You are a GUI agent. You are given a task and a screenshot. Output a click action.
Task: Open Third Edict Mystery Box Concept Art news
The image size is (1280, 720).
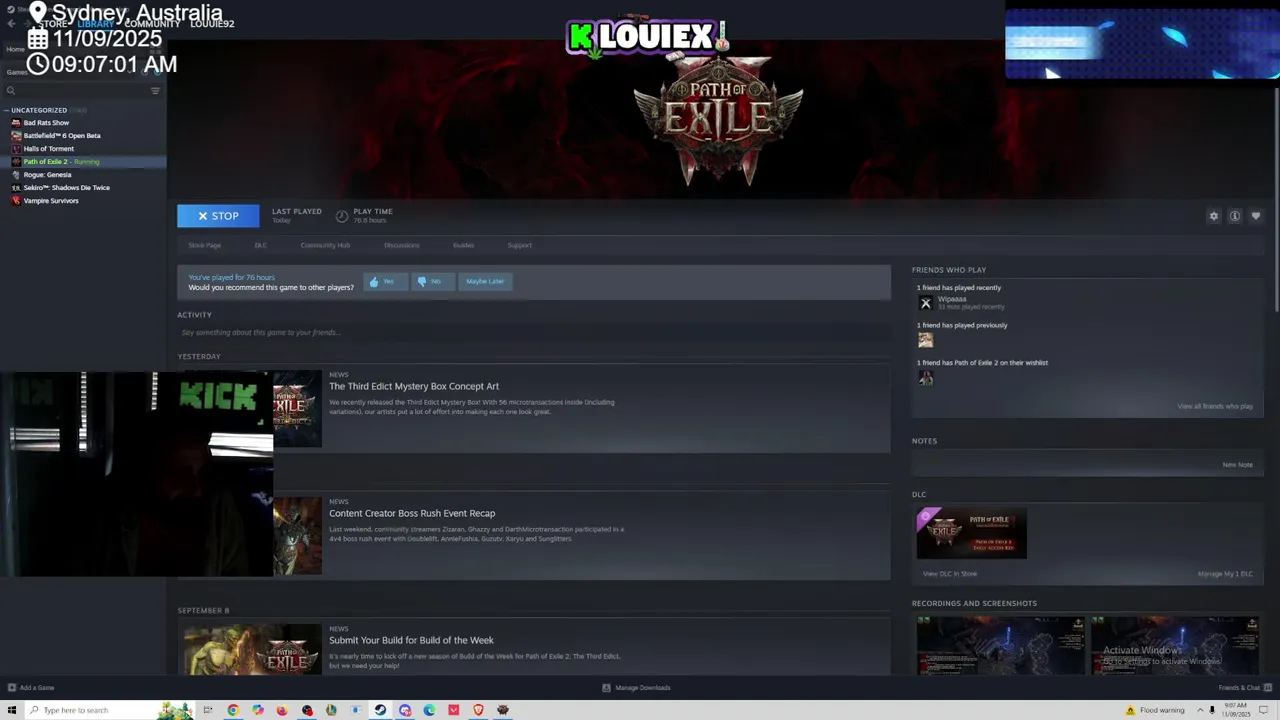(414, 386)
